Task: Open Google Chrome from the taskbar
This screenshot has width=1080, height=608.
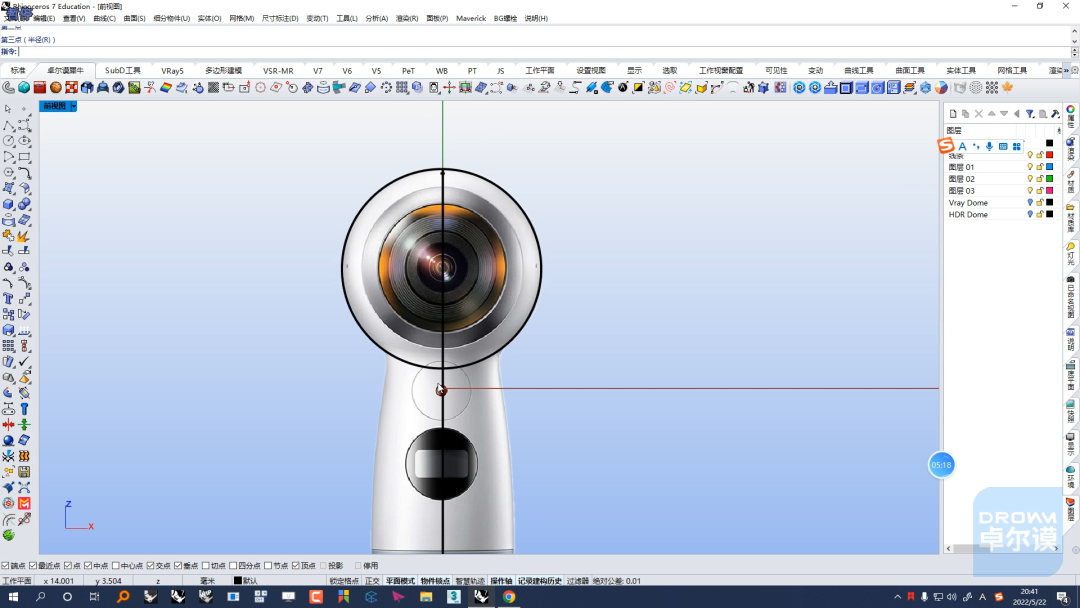Action: (509, 596)
